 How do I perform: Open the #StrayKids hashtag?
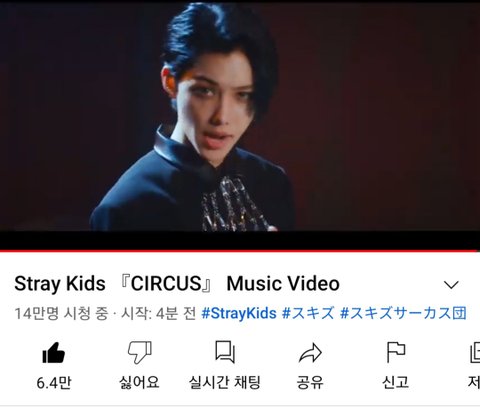tap(239, 313)
